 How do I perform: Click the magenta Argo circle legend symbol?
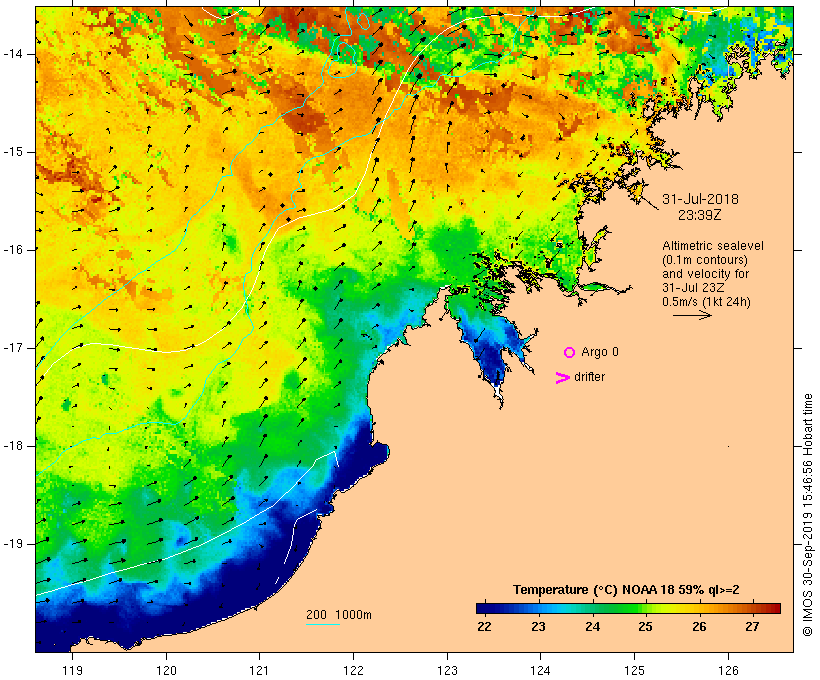(570, 353)
